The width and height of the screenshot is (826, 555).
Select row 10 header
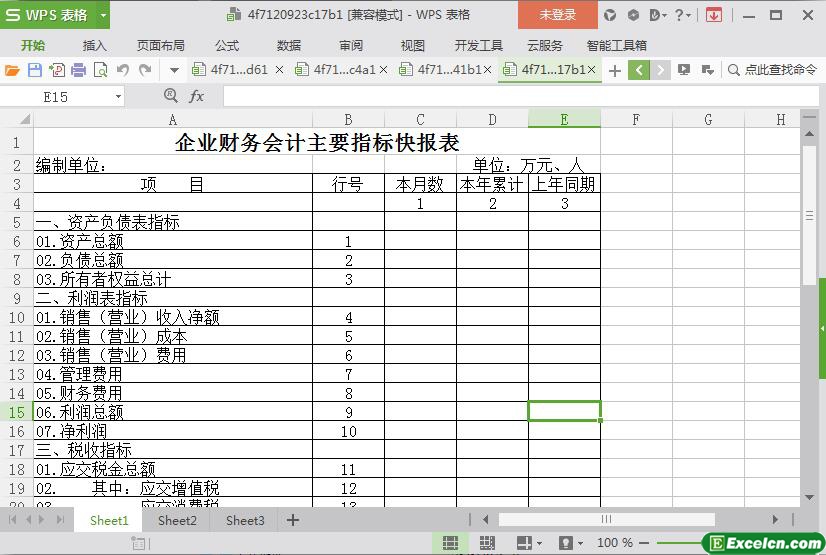(16, 318)
